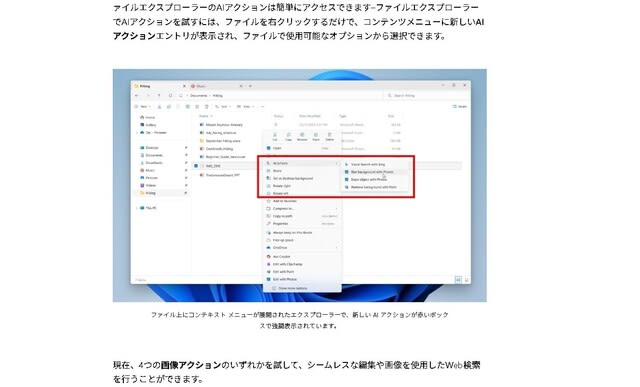Click the Up one level arrow

159,96
